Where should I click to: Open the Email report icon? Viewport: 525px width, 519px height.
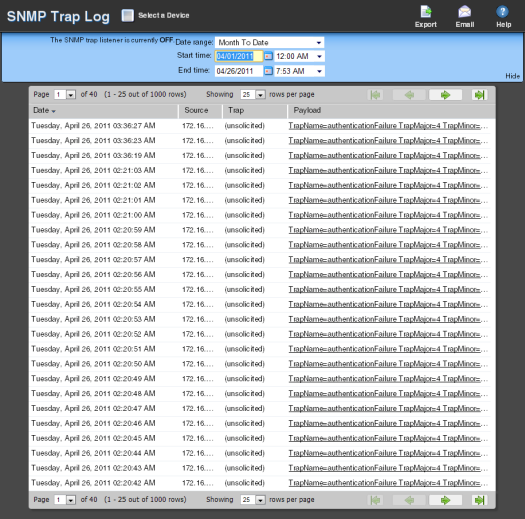[x=465, y=12]
